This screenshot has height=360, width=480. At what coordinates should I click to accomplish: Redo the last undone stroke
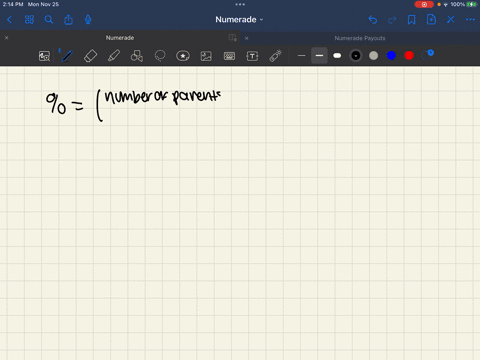392,20
